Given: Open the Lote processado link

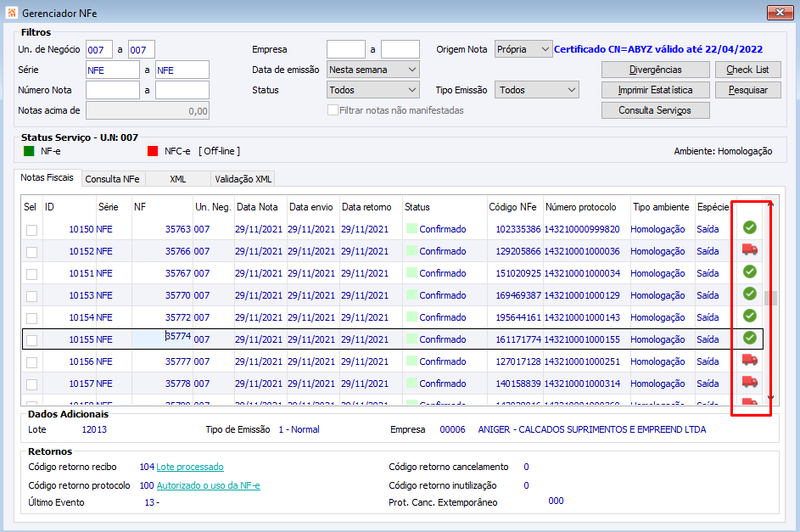Looking at the screenshot, I should [190, 467].
